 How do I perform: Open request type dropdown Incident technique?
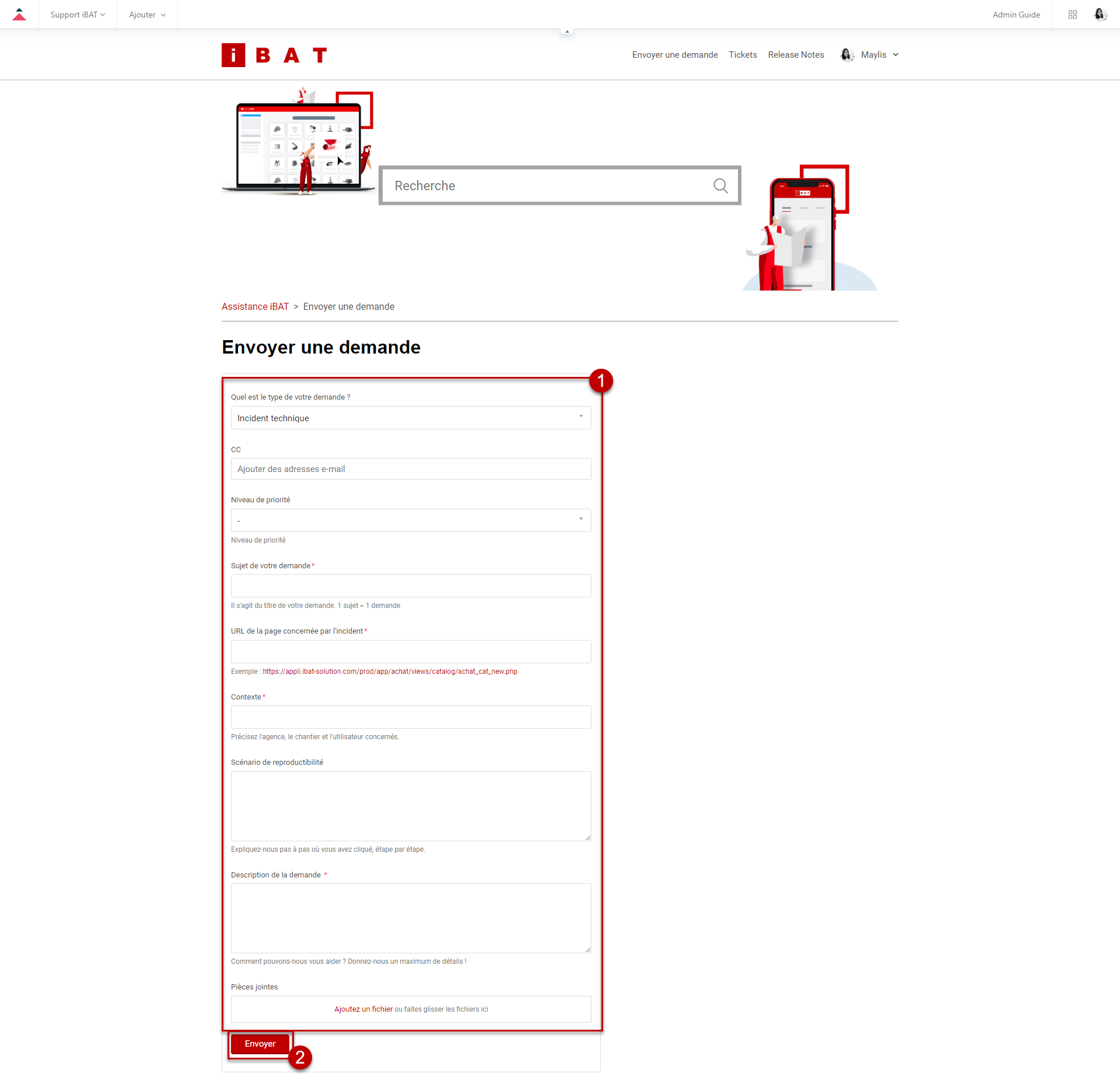[x=411, y=418]
